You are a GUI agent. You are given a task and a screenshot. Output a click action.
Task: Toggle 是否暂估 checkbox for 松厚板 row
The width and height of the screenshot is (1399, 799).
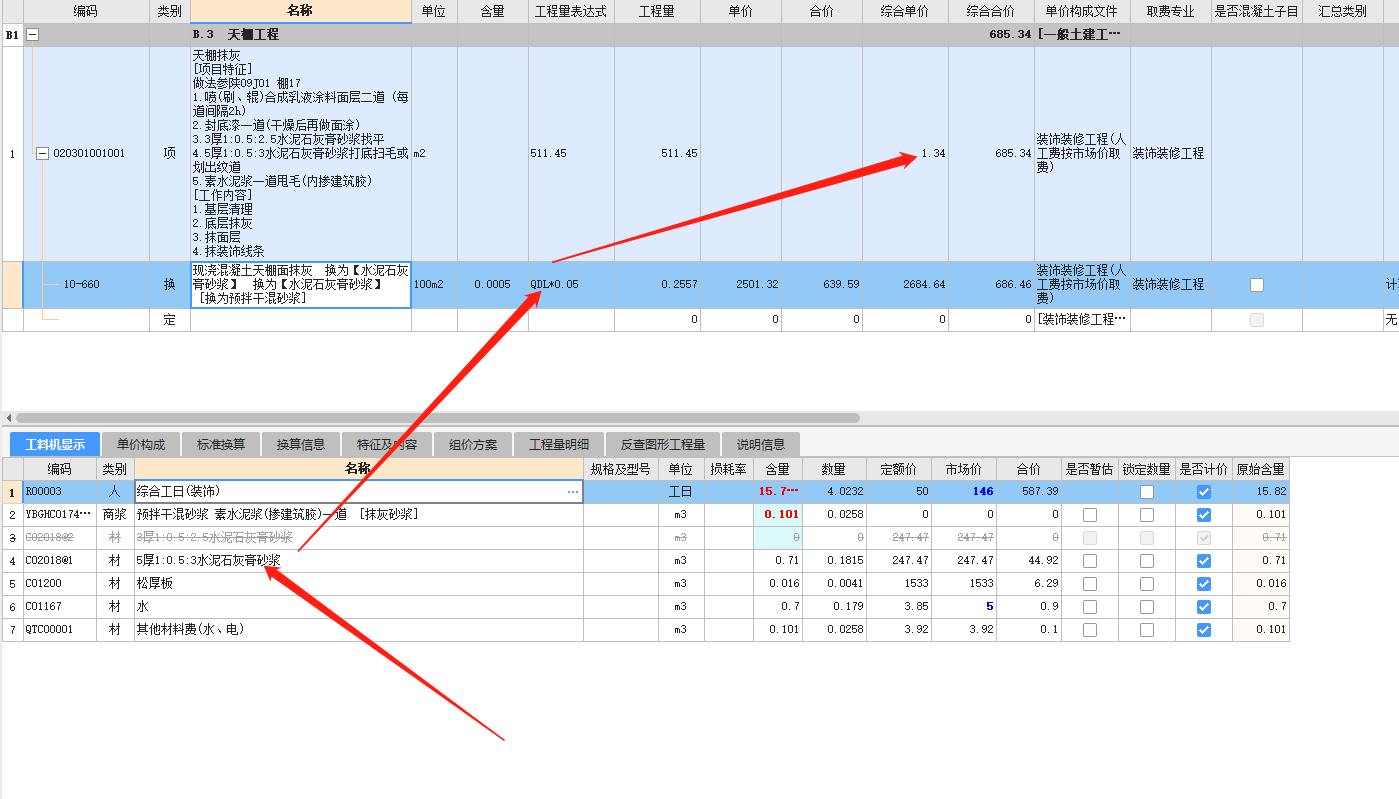click(x=1090, y=584)
